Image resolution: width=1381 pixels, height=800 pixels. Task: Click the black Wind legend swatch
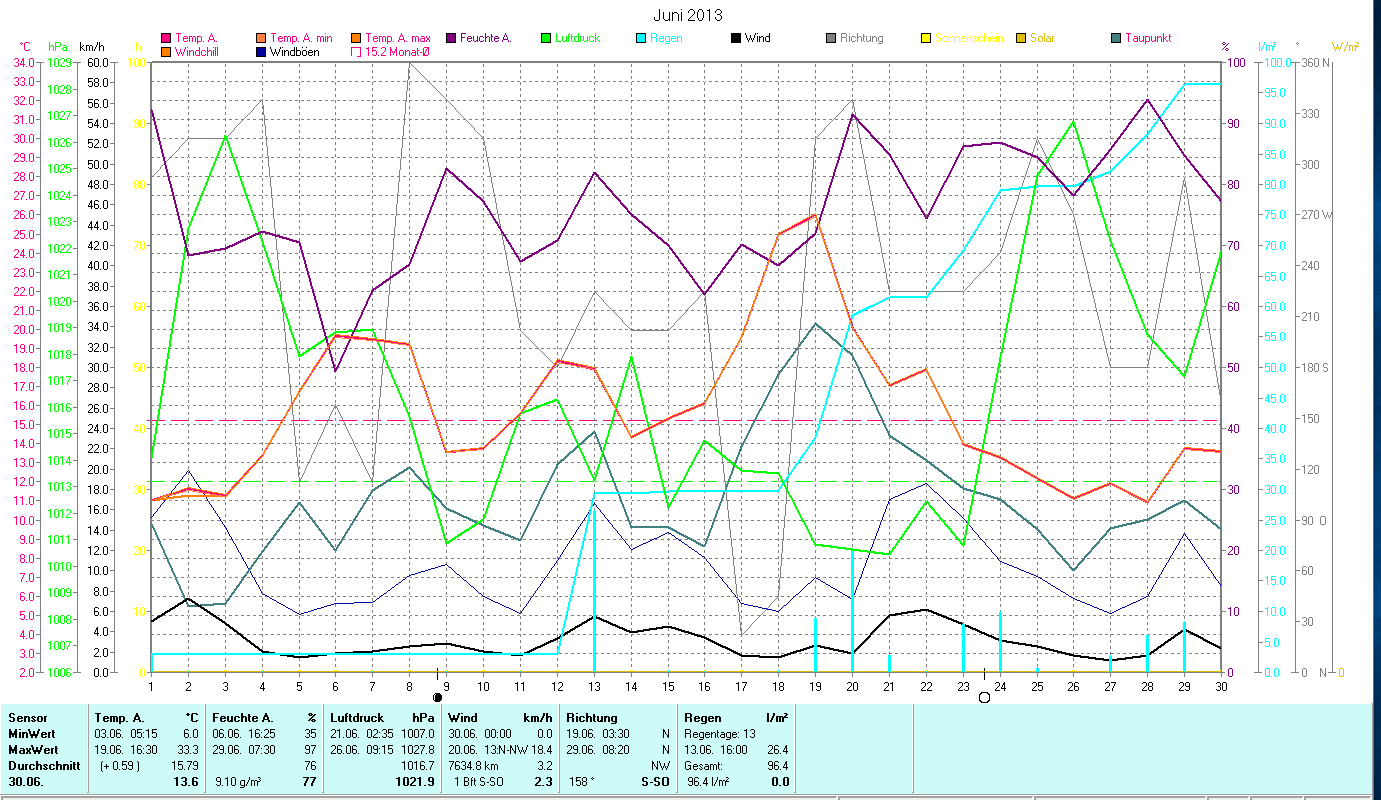point(736,39)
